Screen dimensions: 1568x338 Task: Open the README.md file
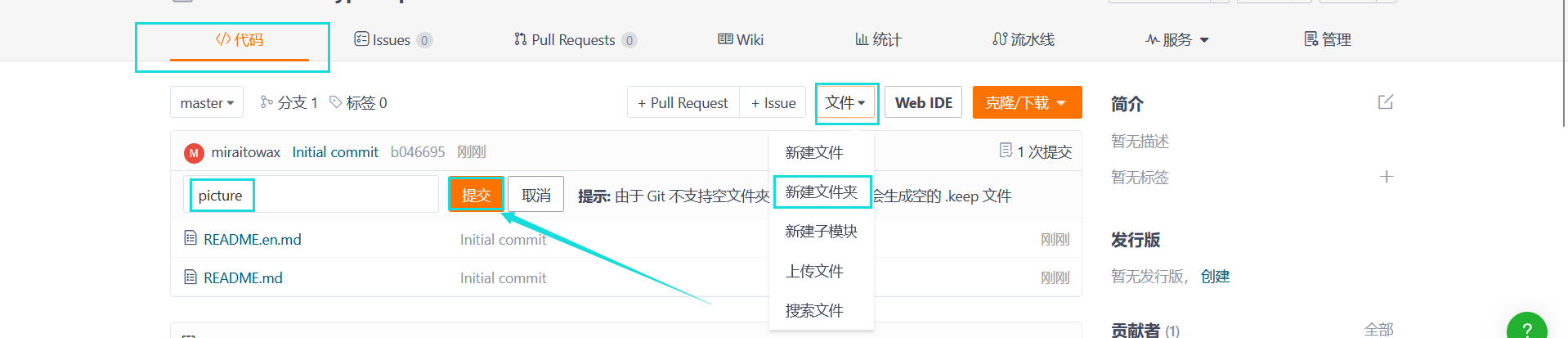(x=243, y=277)
